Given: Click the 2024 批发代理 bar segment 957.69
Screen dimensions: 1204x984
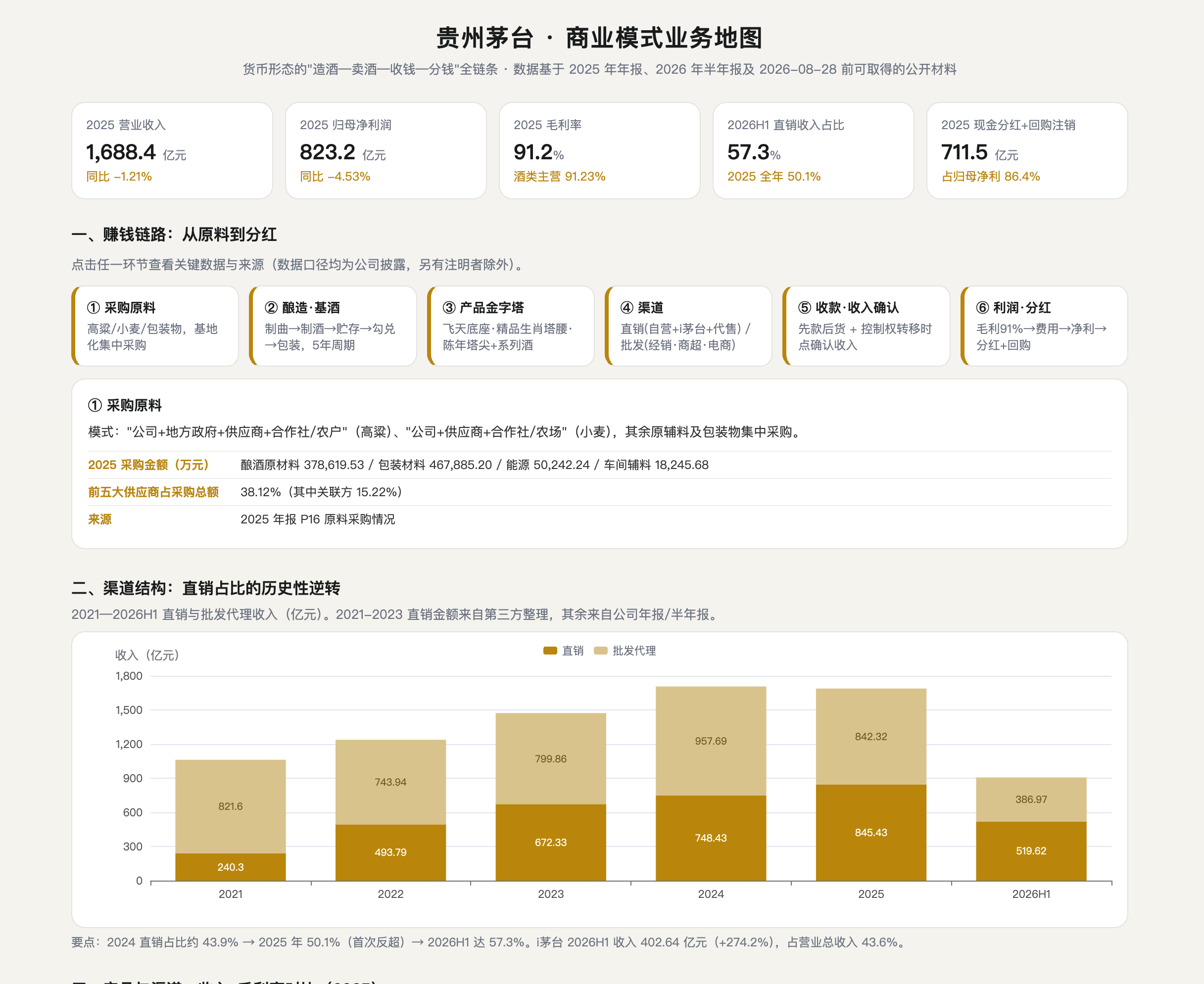Looking at the screenshot, I should (711, 741).
